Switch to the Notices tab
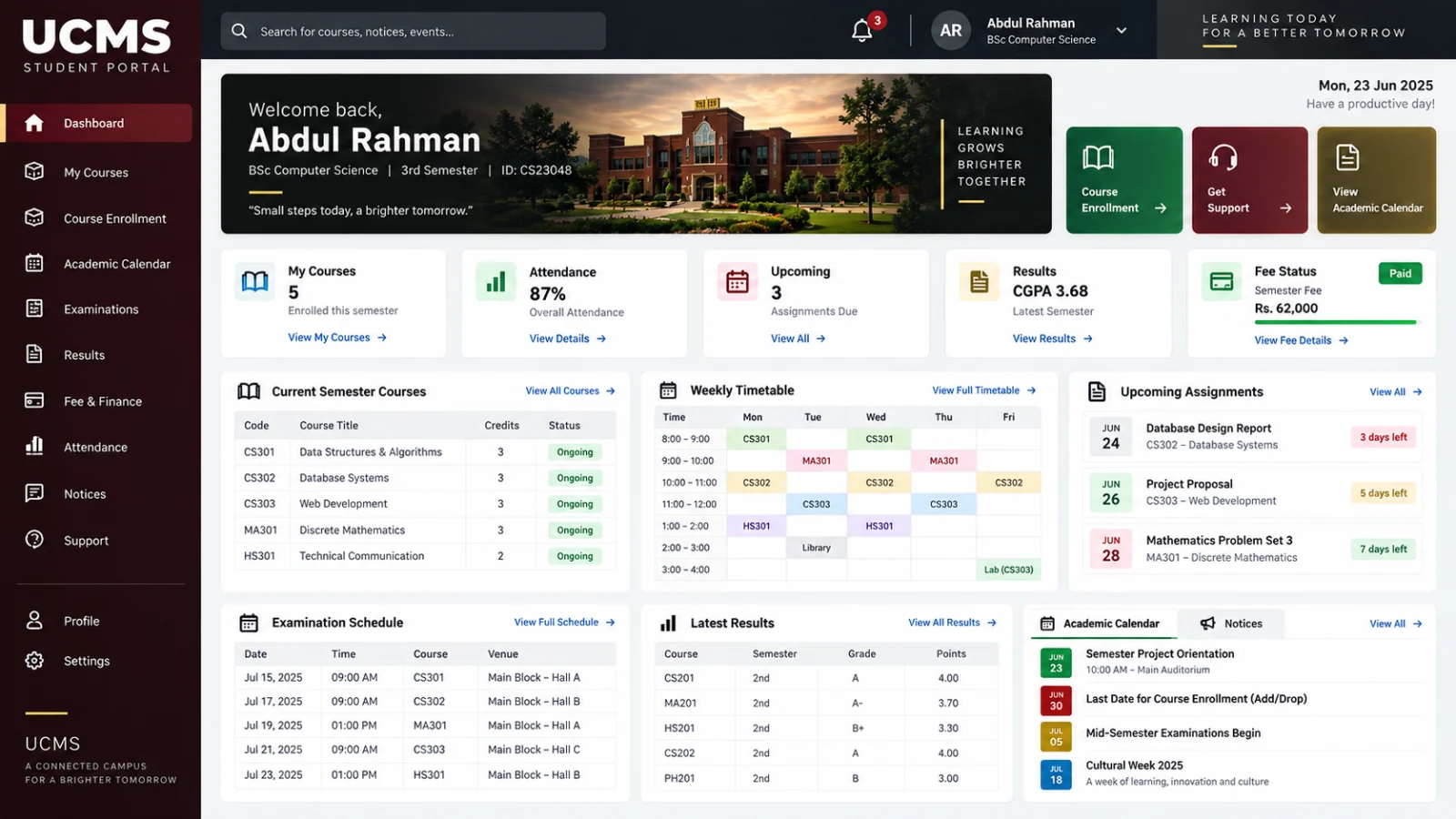 1231,623
